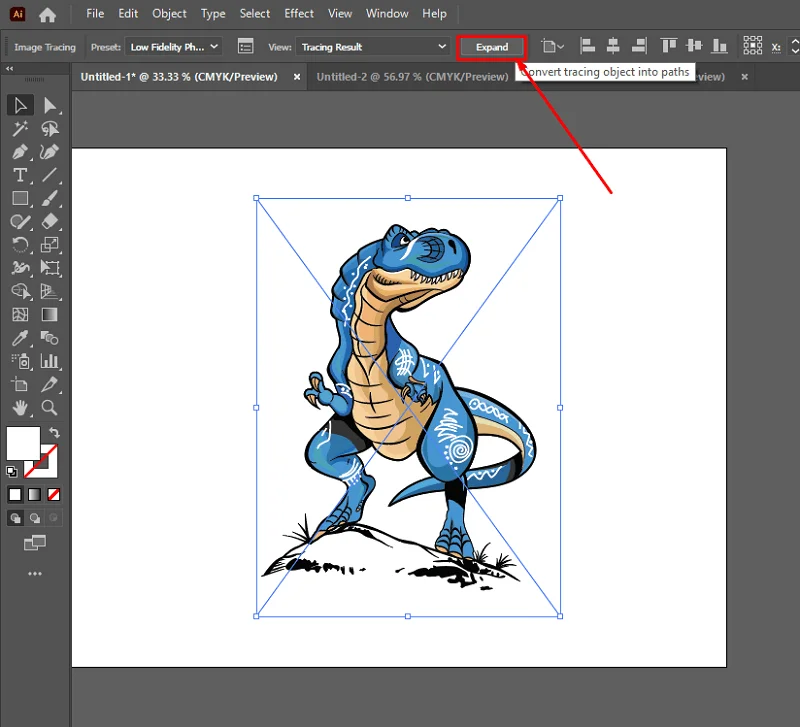Set paint mode to Gradient
This screenshot has height=727, width=800.
pos(34,494)
